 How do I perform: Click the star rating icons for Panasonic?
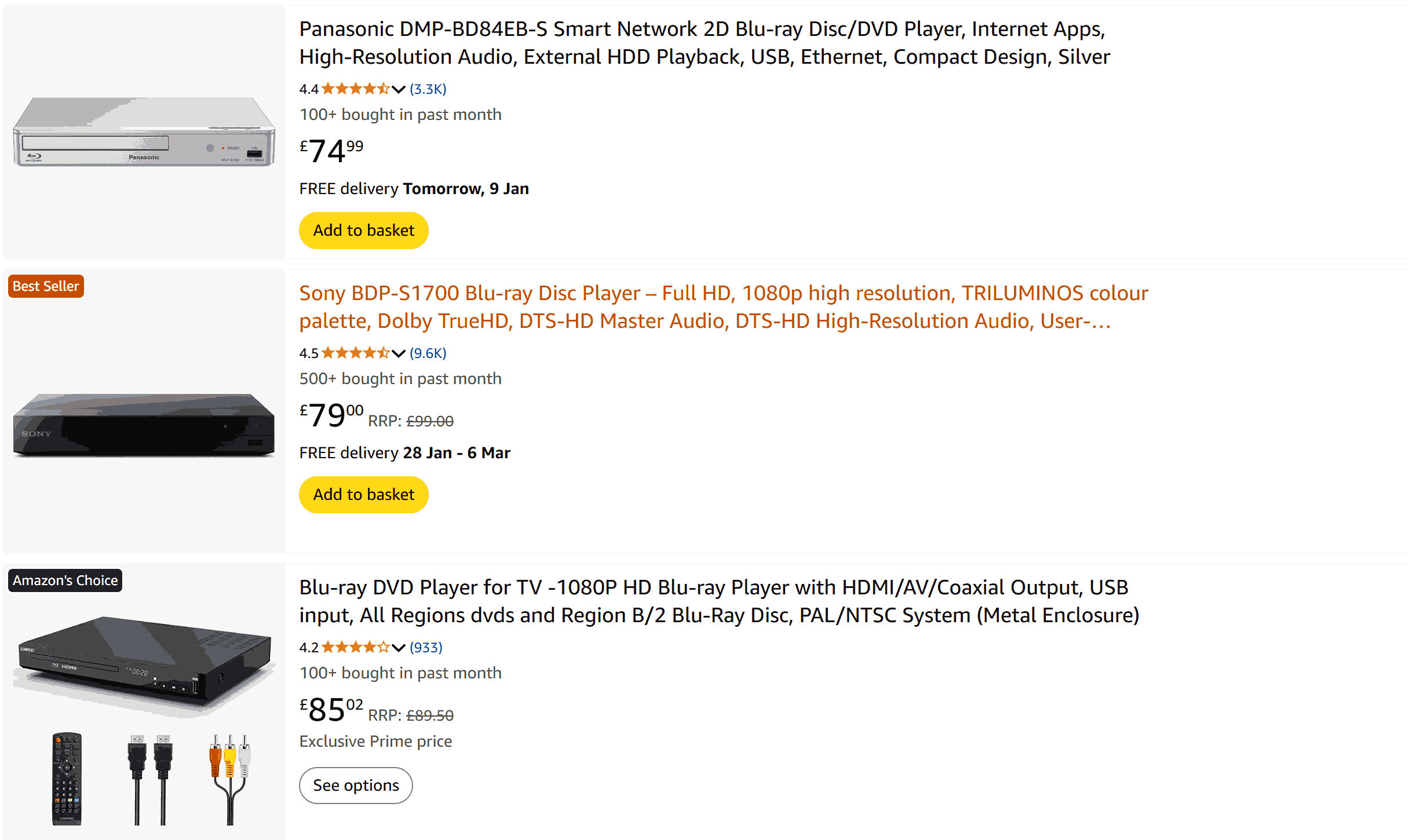[355, 89]
